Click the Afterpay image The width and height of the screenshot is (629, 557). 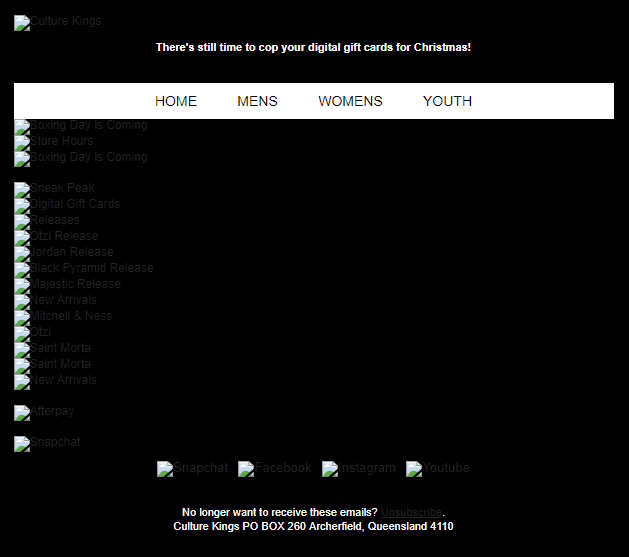[x=44, y=411]
